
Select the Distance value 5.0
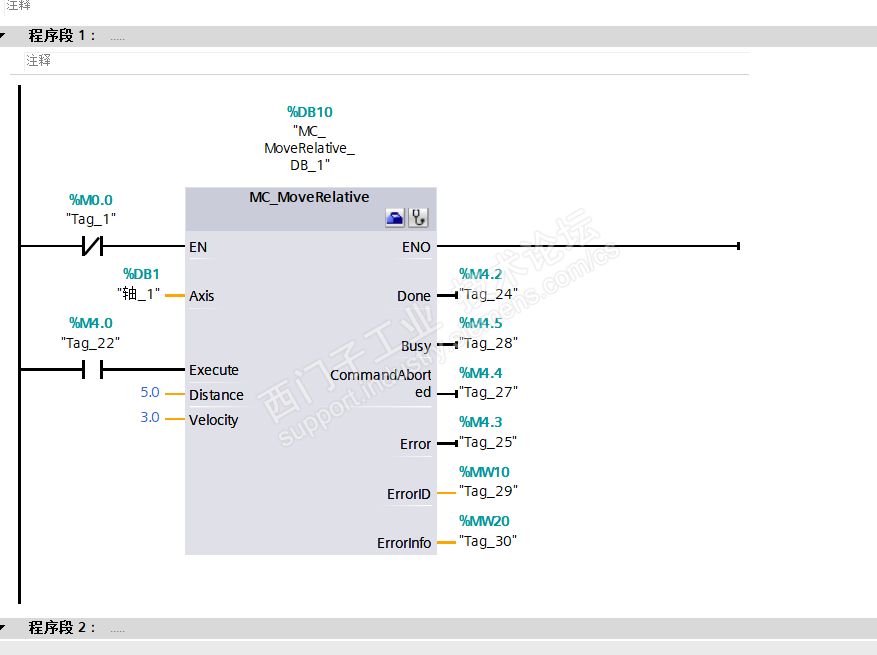point(149,393)
